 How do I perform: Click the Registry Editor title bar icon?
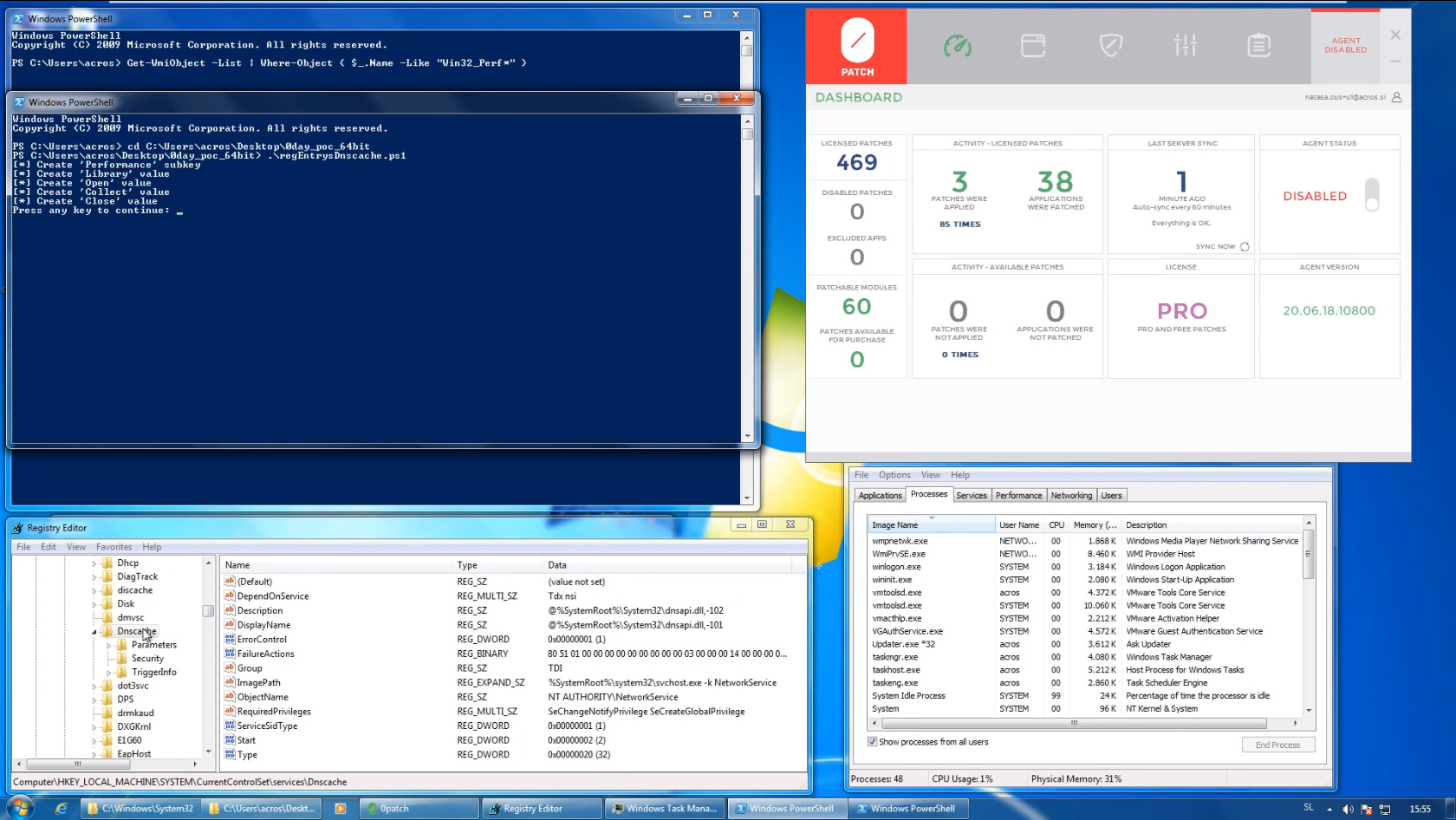pos(17,528)
